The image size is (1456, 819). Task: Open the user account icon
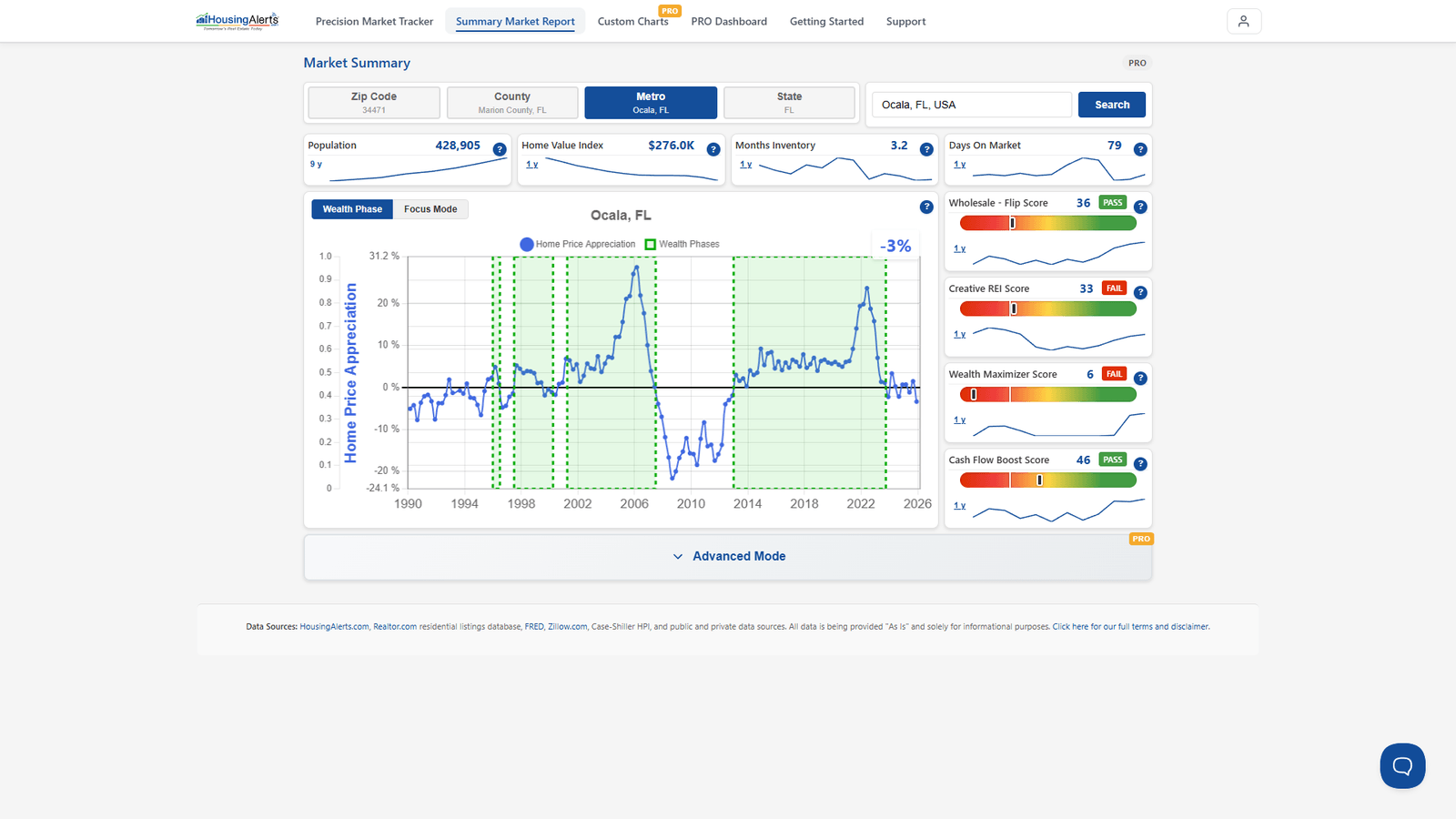pos(1244,21)
